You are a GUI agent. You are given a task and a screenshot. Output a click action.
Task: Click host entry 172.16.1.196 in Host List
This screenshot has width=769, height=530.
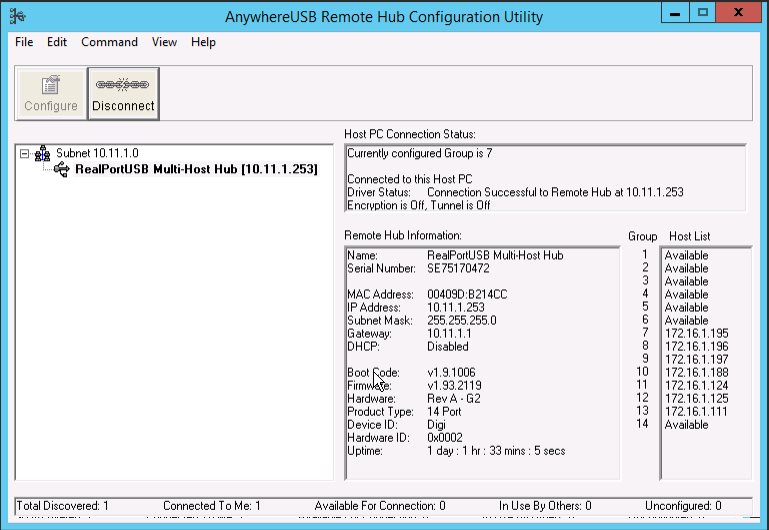[x=696, y=347]
